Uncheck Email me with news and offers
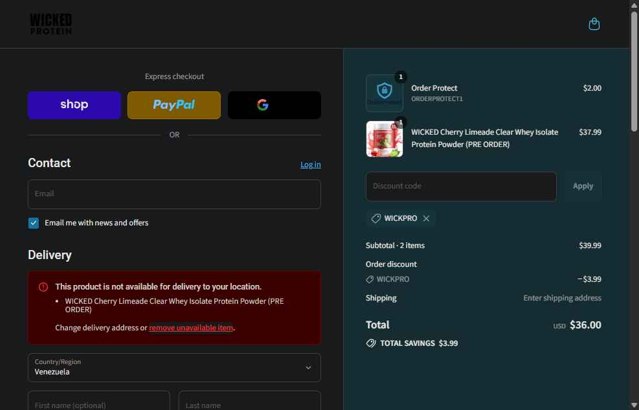The width and height of the screenshot is (639, 410). 33,223
